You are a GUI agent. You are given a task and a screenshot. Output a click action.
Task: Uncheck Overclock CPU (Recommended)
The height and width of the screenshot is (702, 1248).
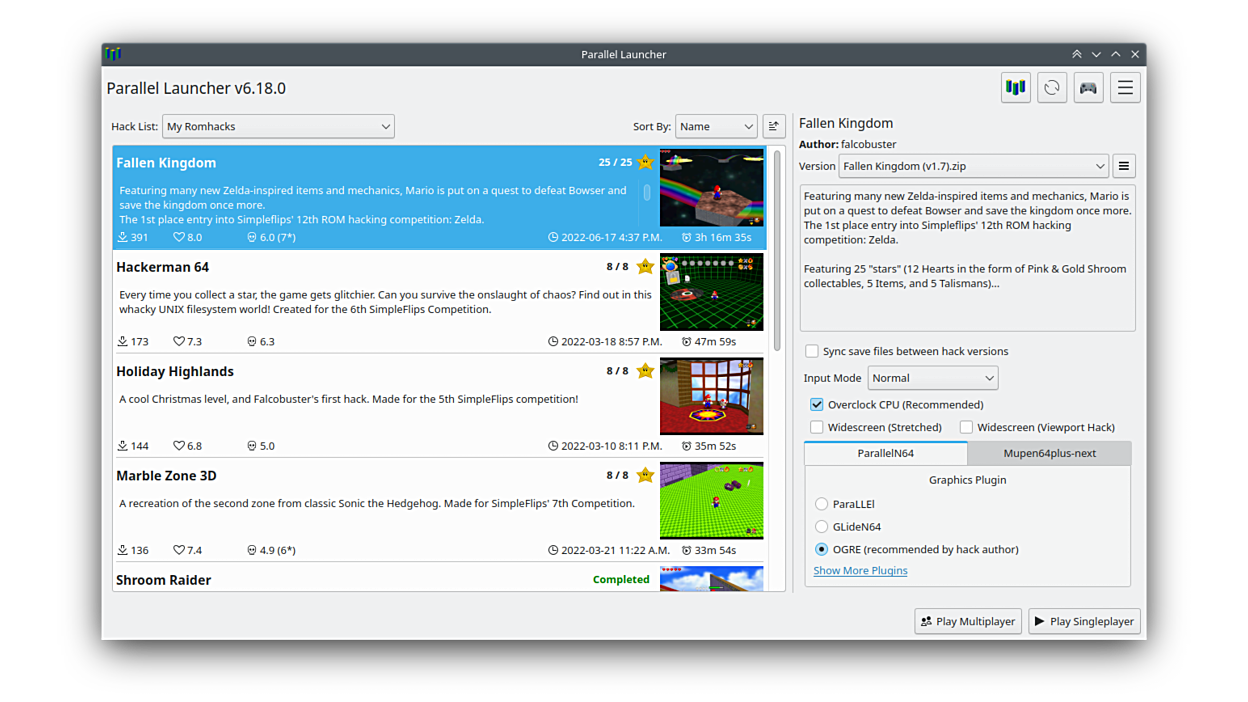coord(817,404)
